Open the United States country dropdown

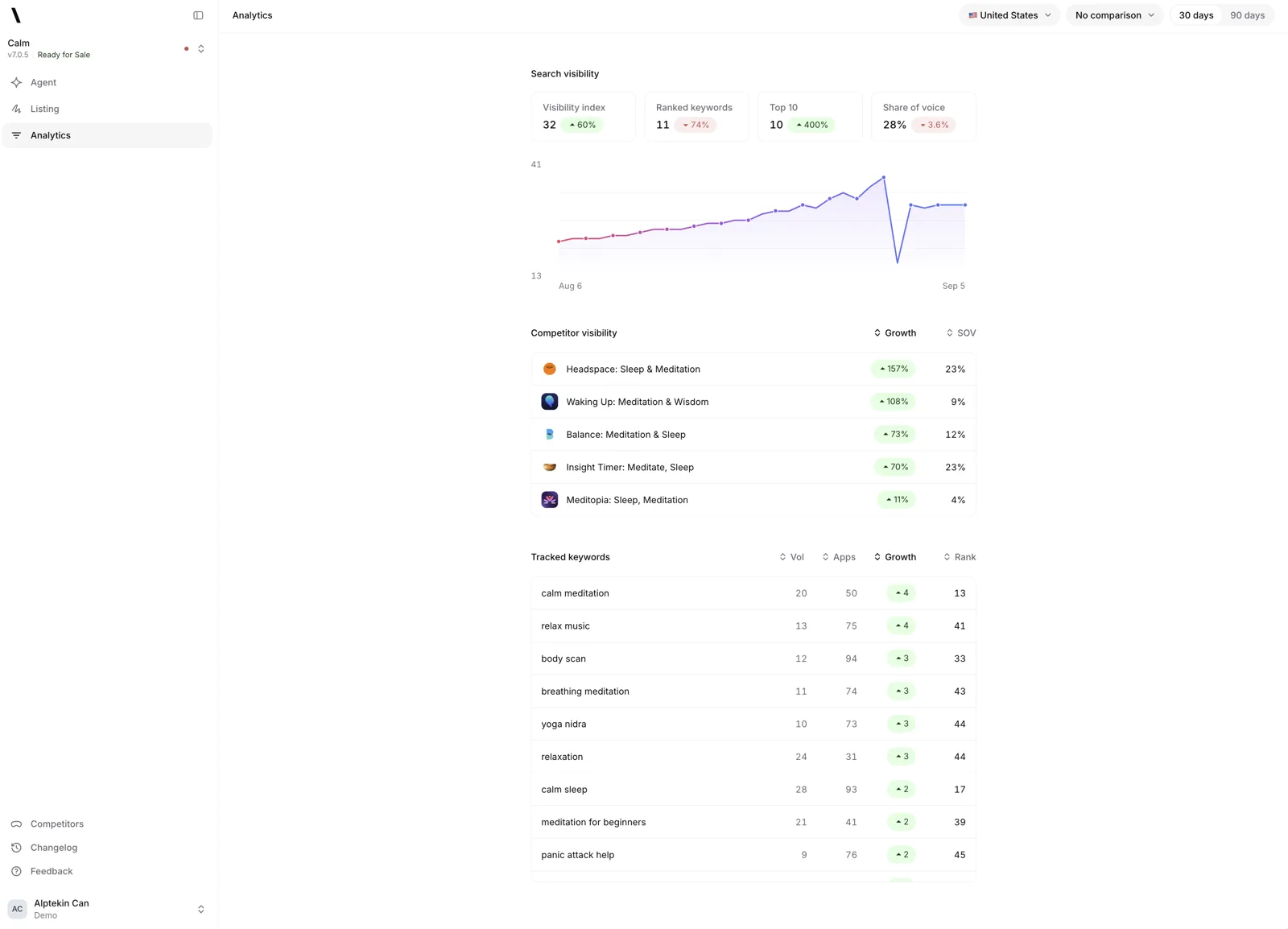pyautogui.click(x=1009, y=15)
